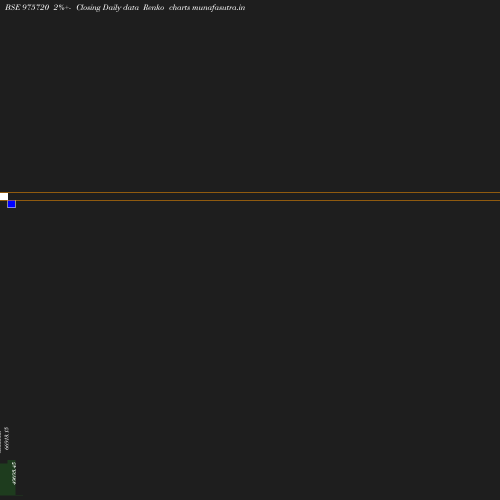Select the blue Renko brick
The height and width of the screenshot is (500, 500).
(x=11, y=204)
